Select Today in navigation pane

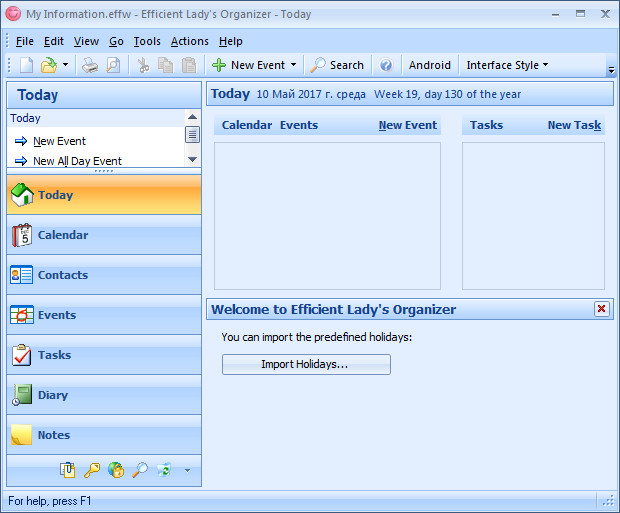(x=104, y=195)
